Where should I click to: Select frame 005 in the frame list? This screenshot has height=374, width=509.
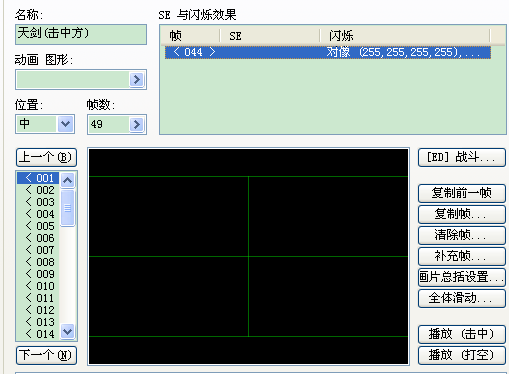click(x=38, y=226)
